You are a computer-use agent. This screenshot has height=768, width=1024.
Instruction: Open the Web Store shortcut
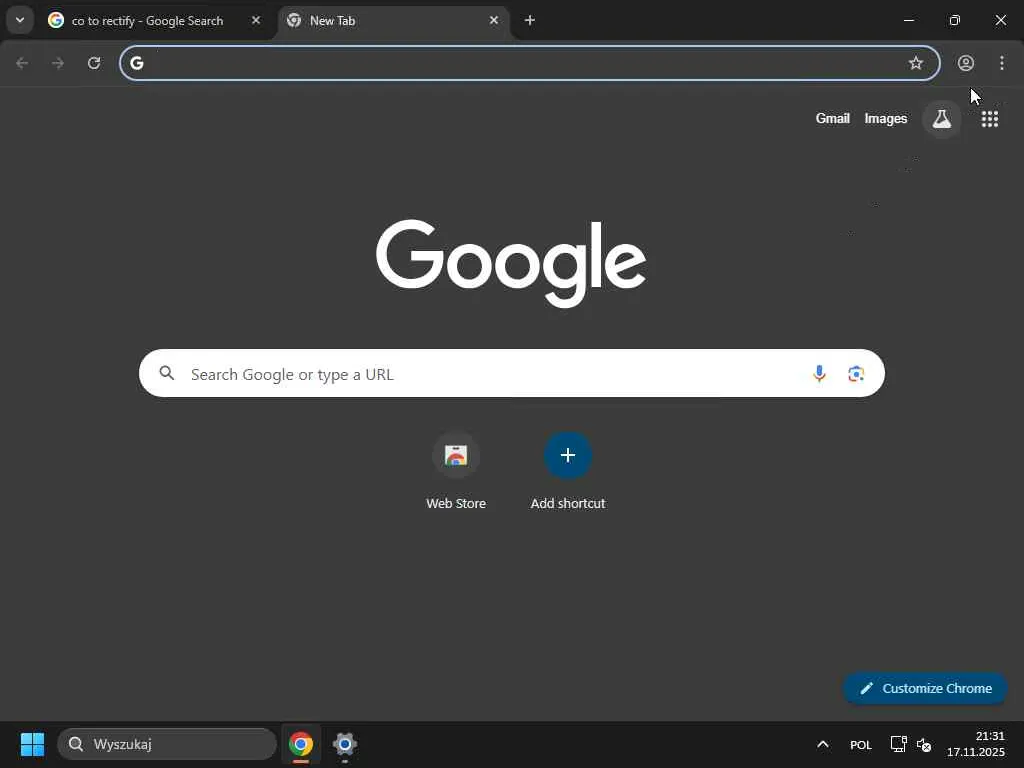(x=456, y=472)
